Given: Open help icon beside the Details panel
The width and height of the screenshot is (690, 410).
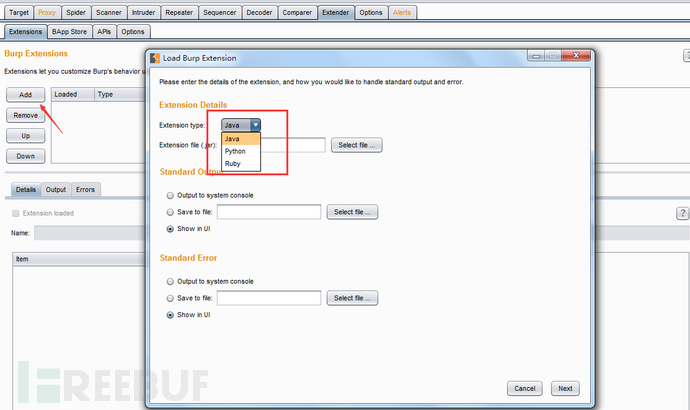Looking at the screenshot, I should pos(682,213).
